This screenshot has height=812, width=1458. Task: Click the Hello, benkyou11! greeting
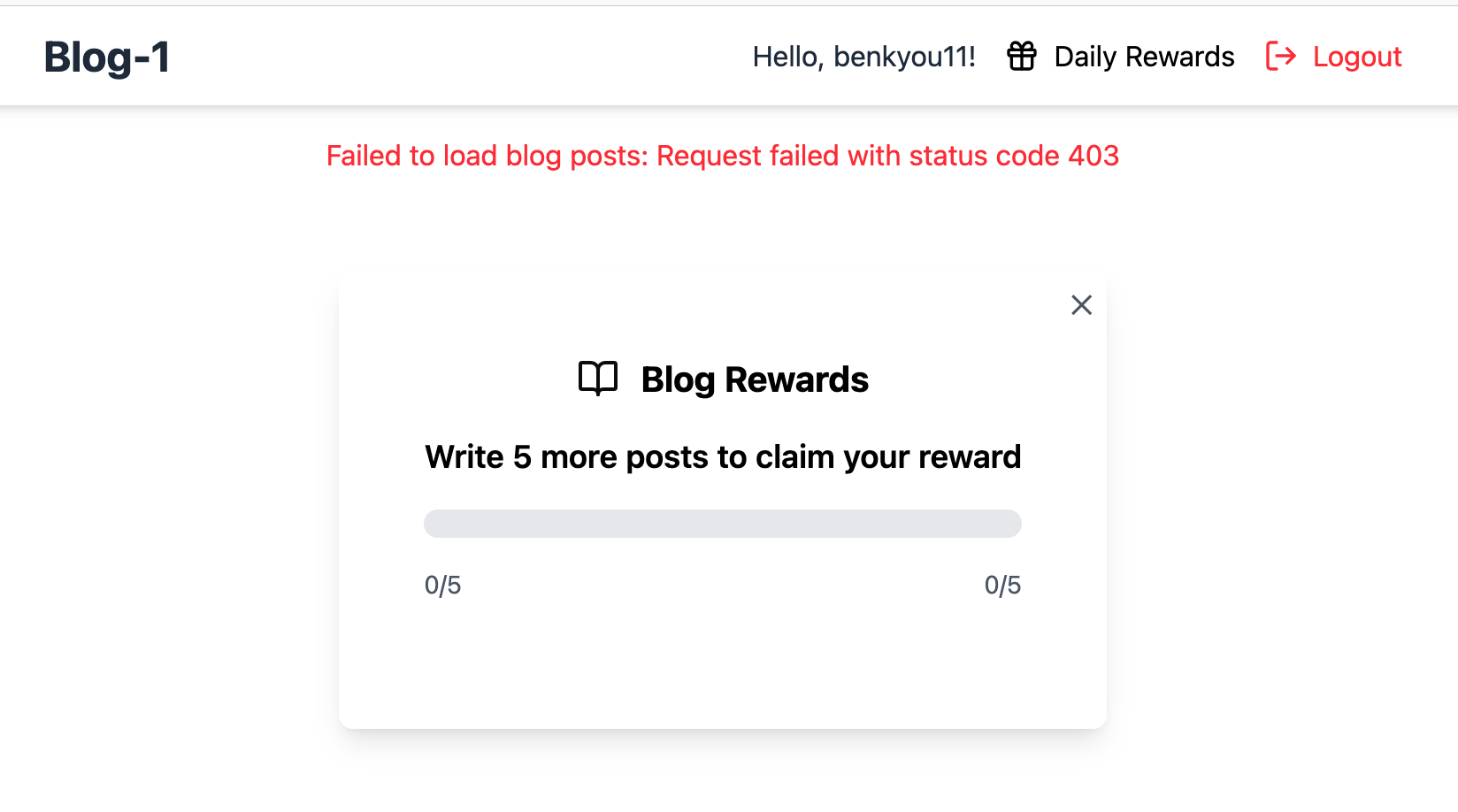(x=864, y=57)
